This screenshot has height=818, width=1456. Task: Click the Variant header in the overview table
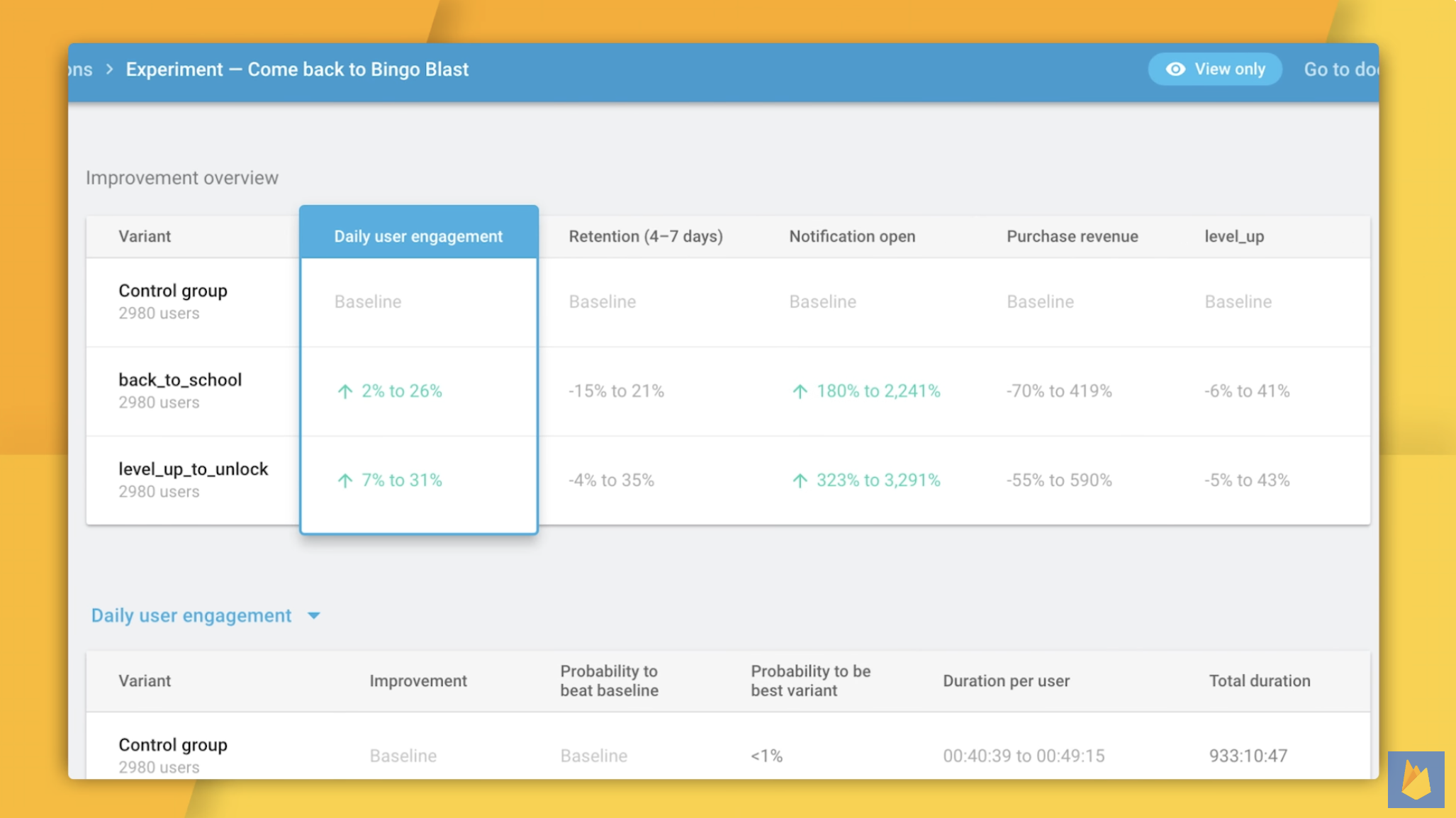[x=145, y=236]
